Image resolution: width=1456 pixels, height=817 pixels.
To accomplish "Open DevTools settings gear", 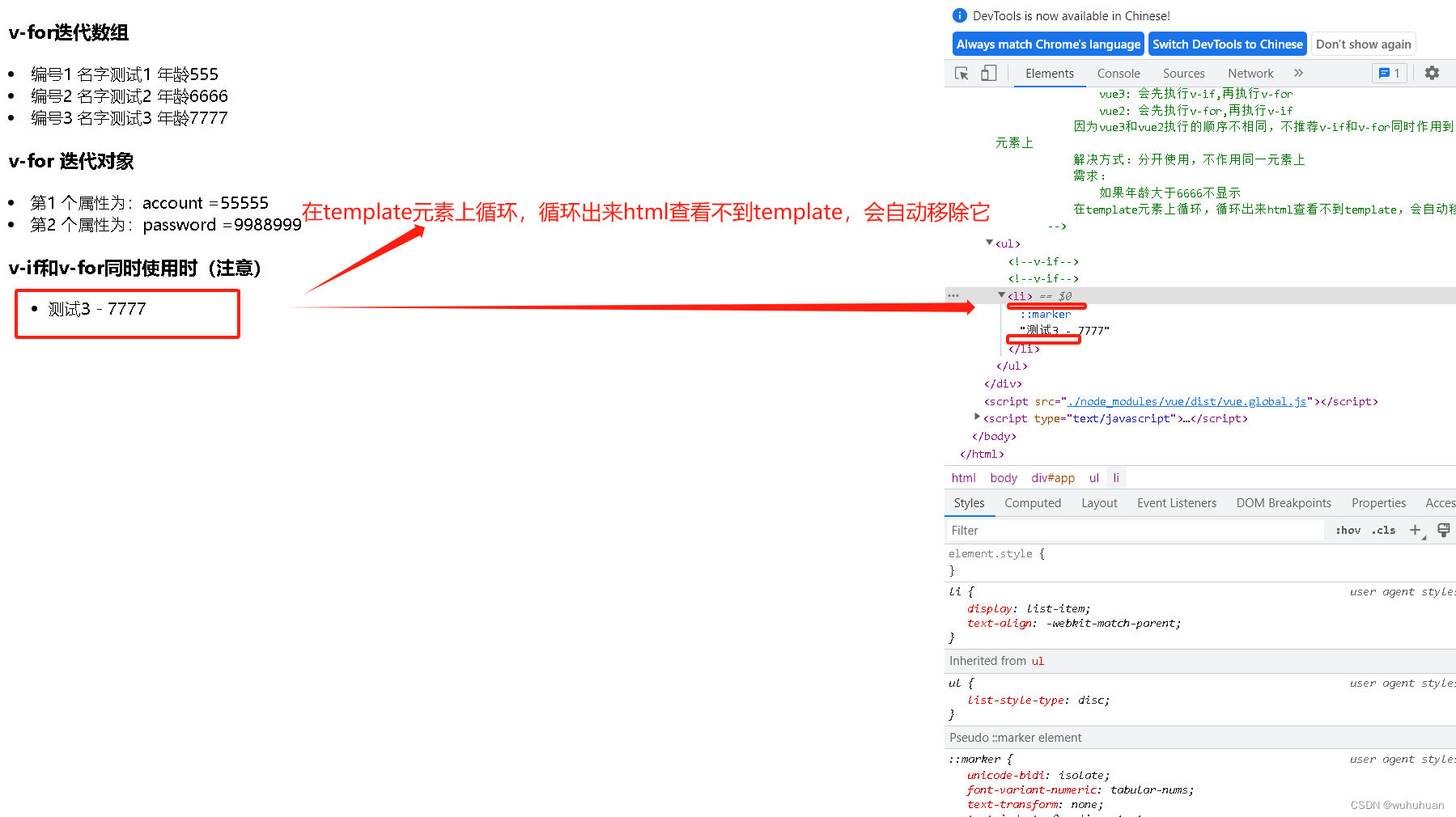I will [1432, 73].
